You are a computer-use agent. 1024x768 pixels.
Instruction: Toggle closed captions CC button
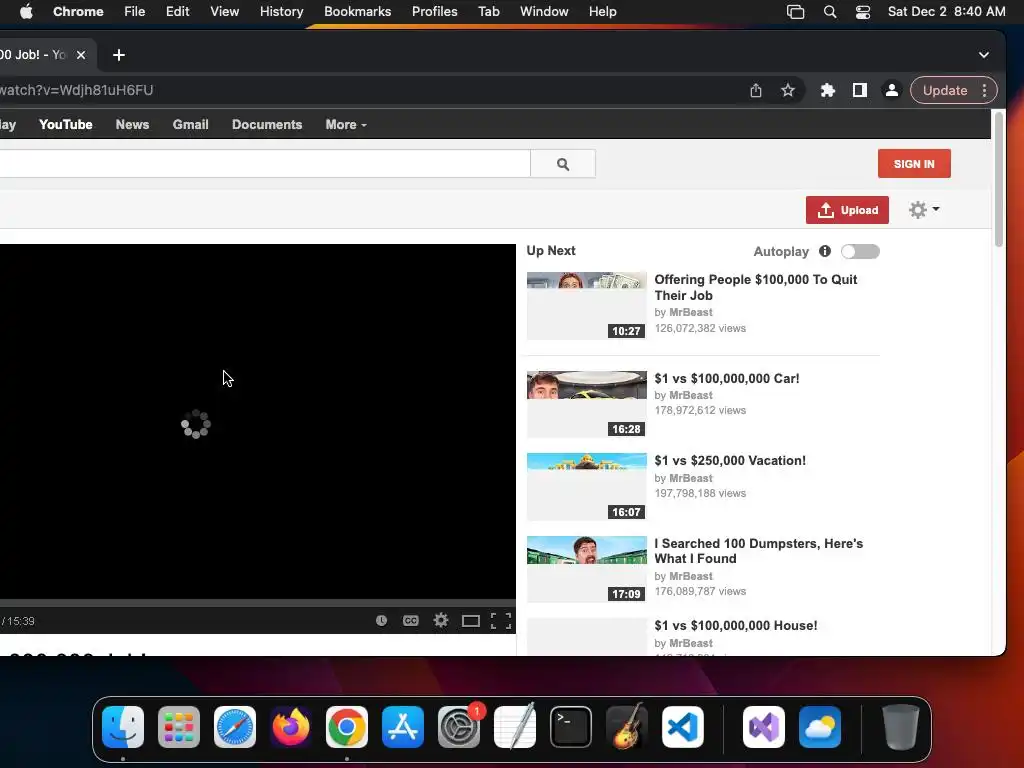click(411, 620)
